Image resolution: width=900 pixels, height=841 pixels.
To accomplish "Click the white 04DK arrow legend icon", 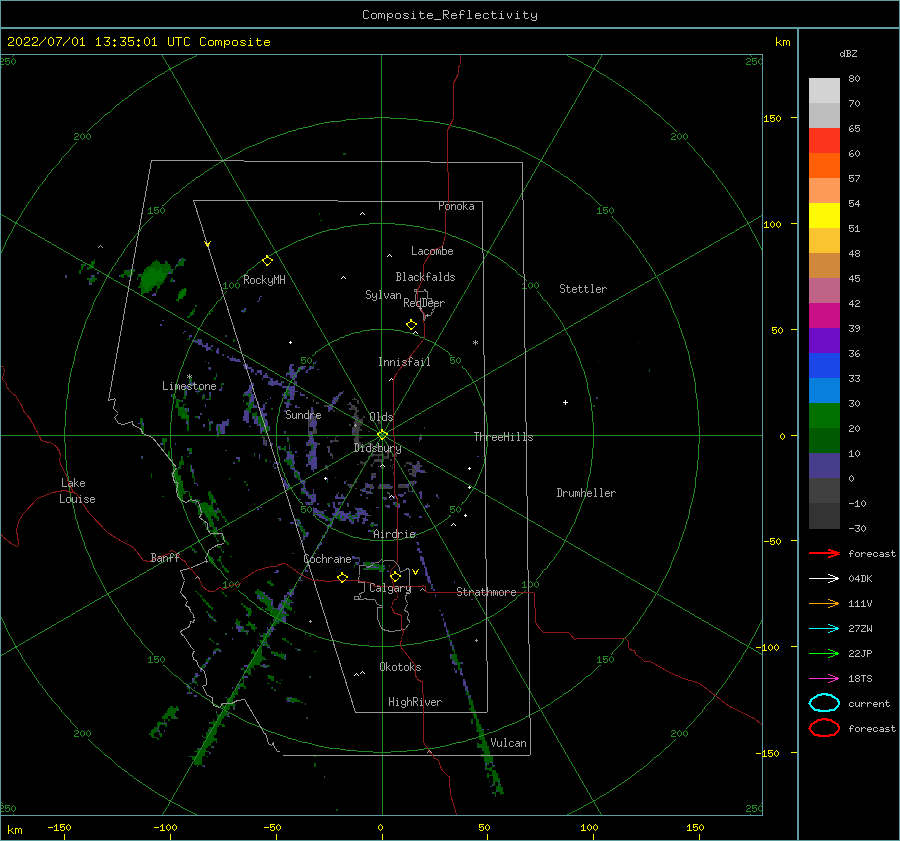I will point(824,578).
